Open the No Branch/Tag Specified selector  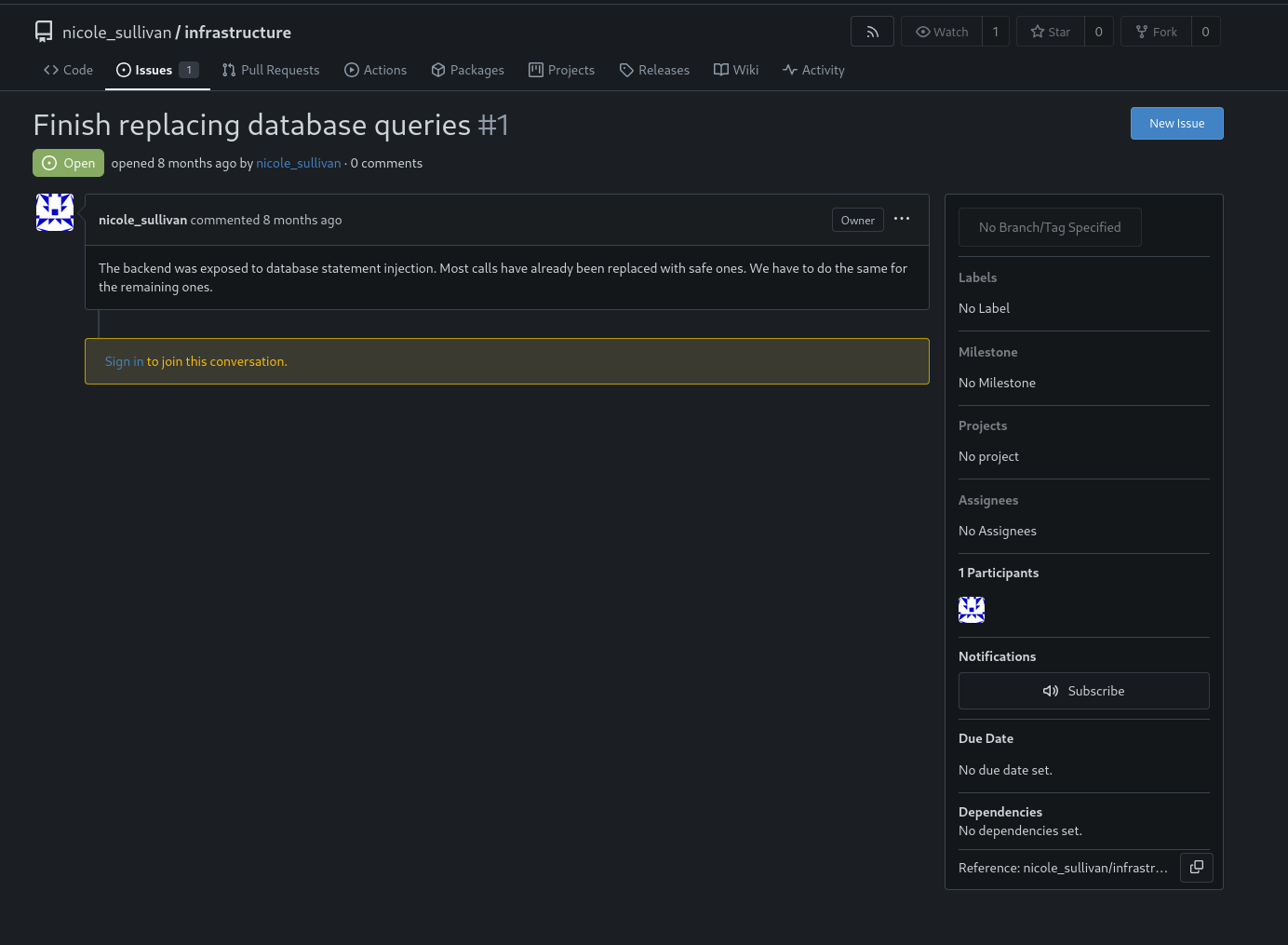click(x=1049, y=227)
